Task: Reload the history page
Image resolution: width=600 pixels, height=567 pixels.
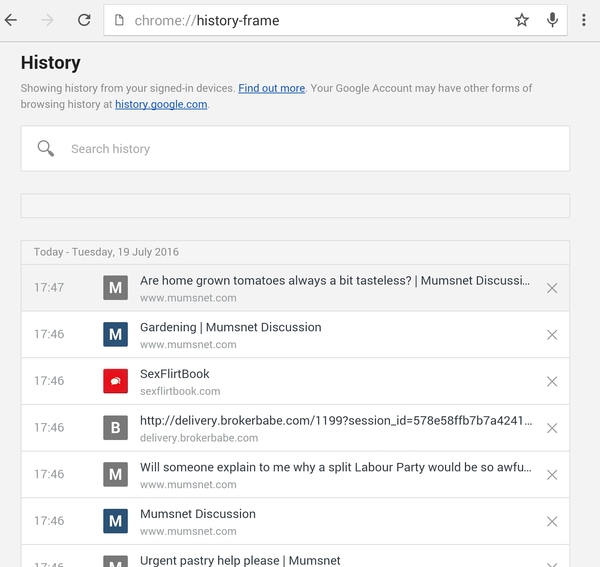Action: click(84, 20)
